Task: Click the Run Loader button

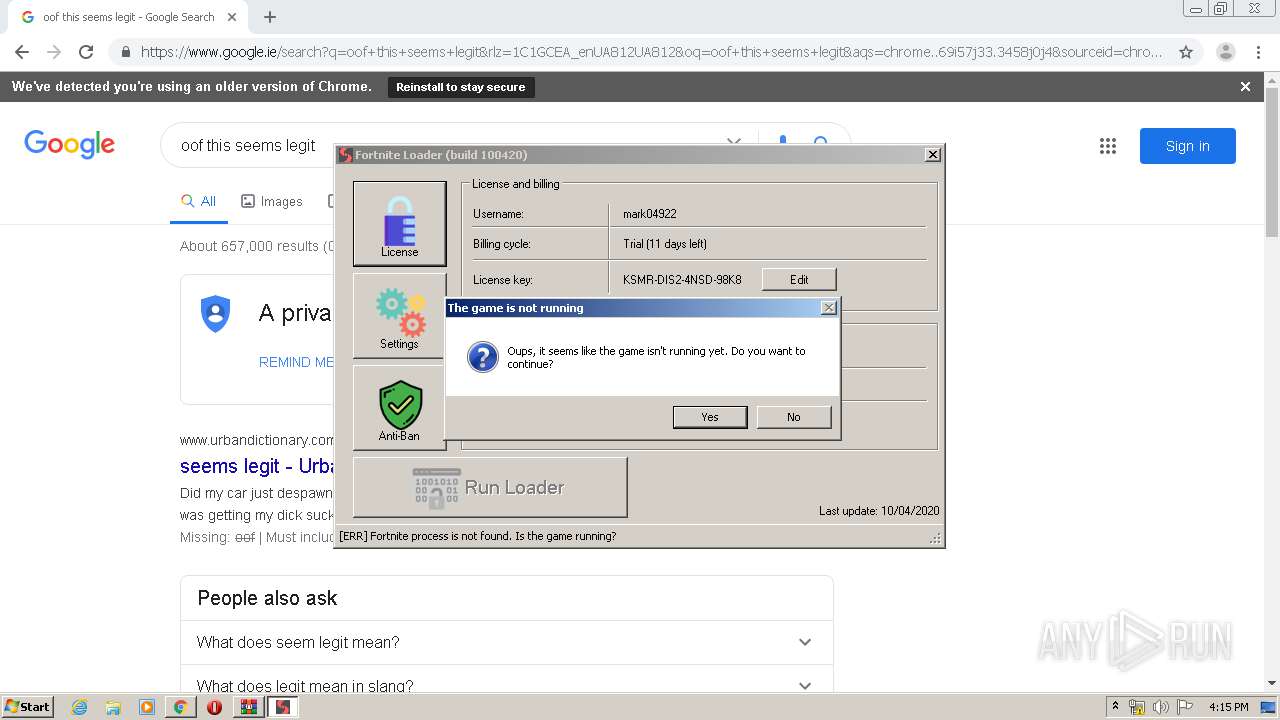Action: coord(490,487)
